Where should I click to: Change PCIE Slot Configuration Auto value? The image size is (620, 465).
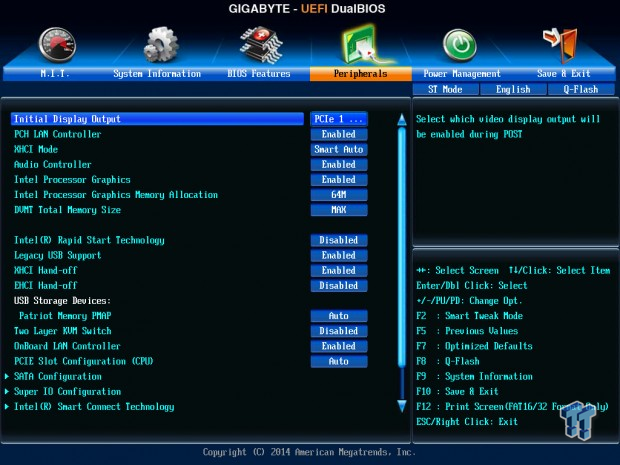click(x=339, y=361)
